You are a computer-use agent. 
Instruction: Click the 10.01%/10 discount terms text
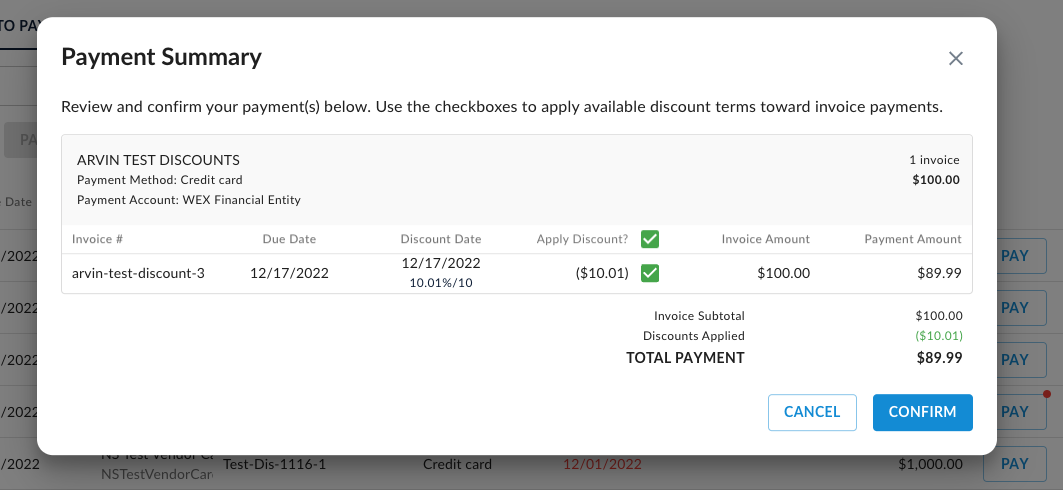(x=441, y=283)
